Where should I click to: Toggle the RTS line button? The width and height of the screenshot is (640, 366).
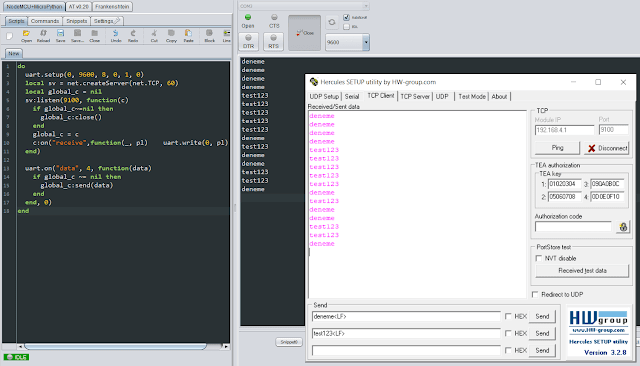[x=273, y=41]
